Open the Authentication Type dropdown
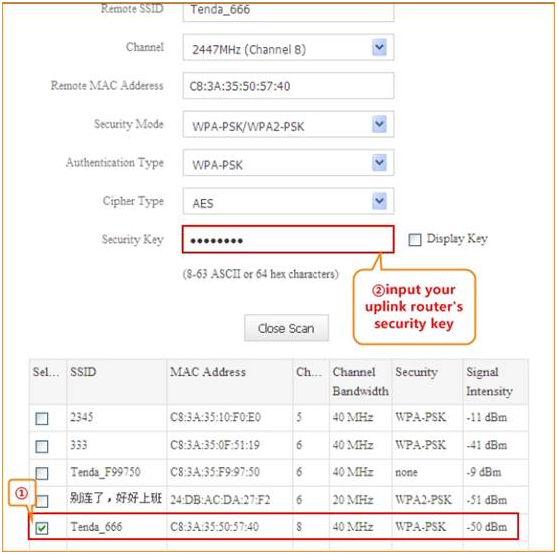Image resolution: width=558 pixels, height=554 pixels. [379, 163]
